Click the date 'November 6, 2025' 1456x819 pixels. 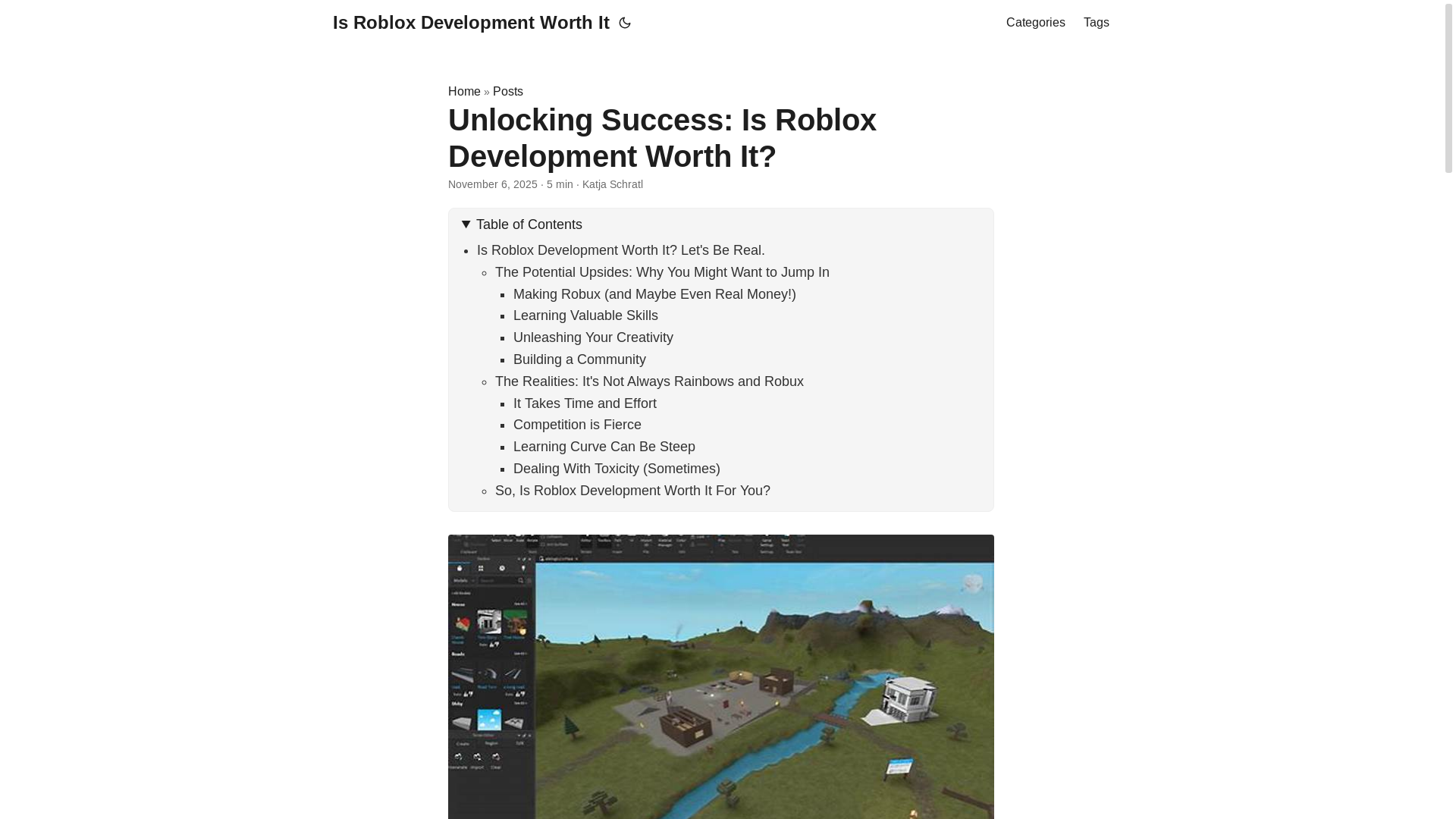pyautogui.click(x=493, y=184)
